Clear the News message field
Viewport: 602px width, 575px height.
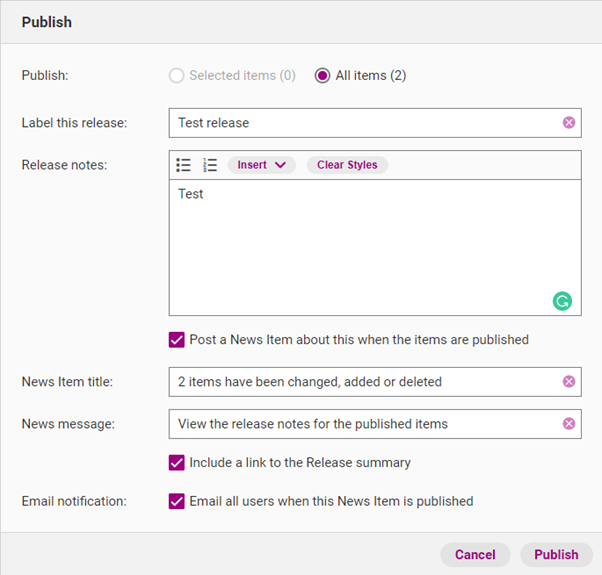point(569,423)
